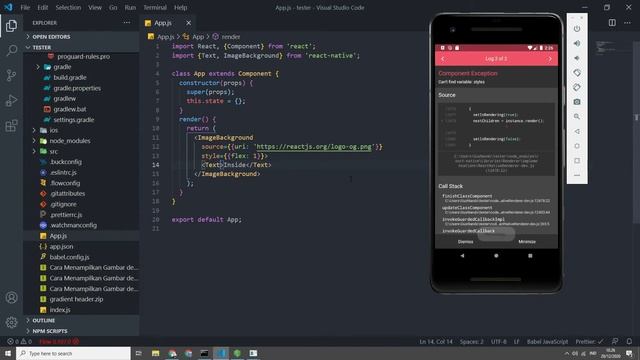Open the Accounts menu icon

coord(11,298)
